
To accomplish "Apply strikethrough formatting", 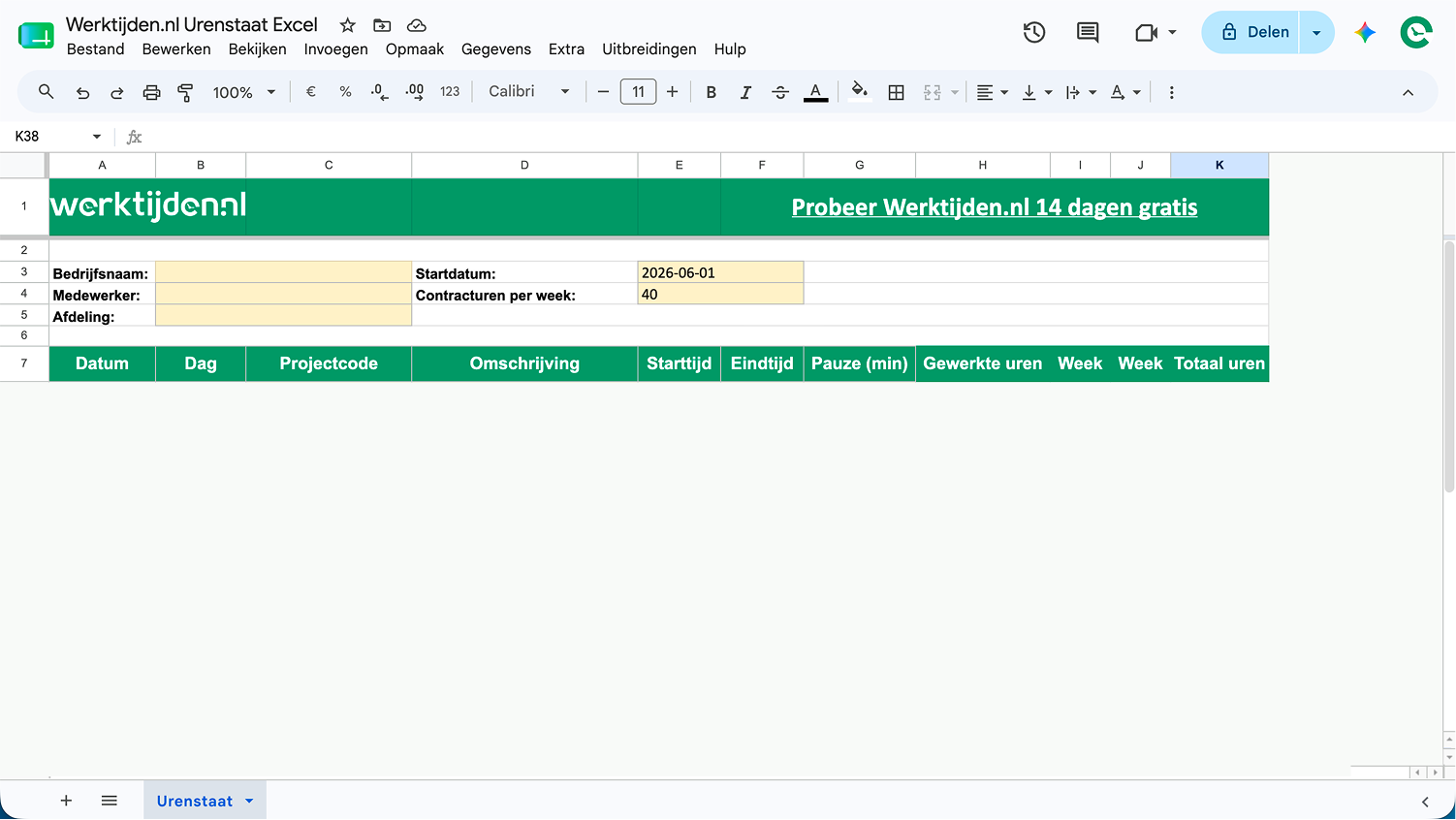I will point(780,92).
